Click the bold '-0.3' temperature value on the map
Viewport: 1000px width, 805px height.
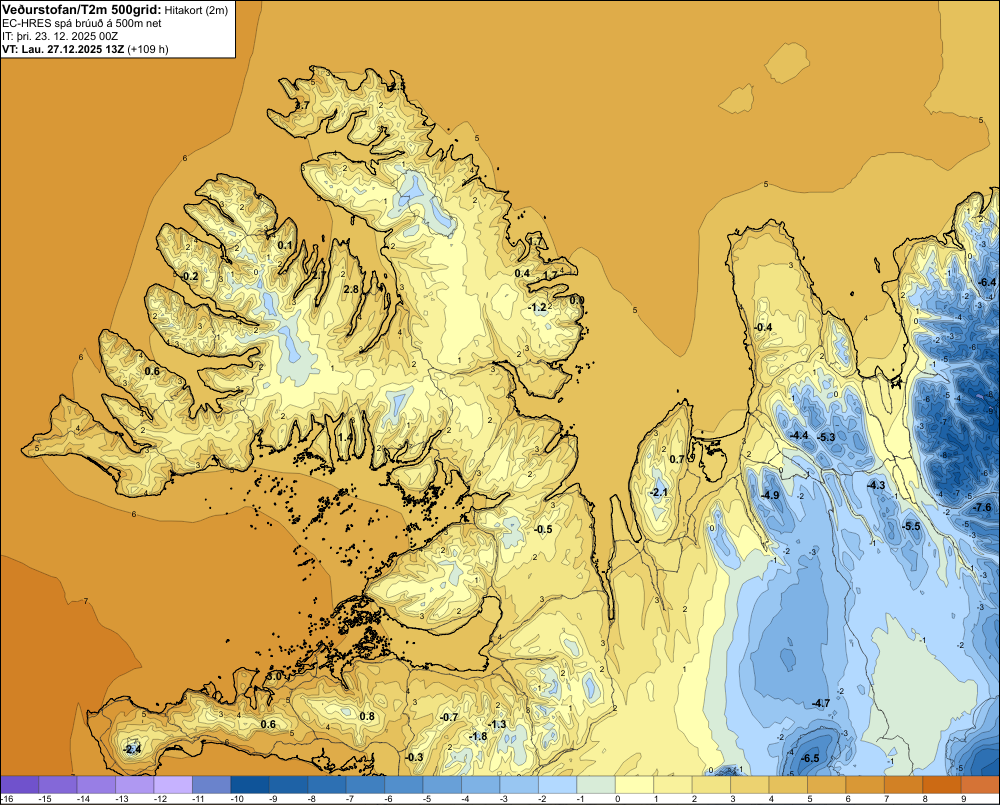(414, 757)
